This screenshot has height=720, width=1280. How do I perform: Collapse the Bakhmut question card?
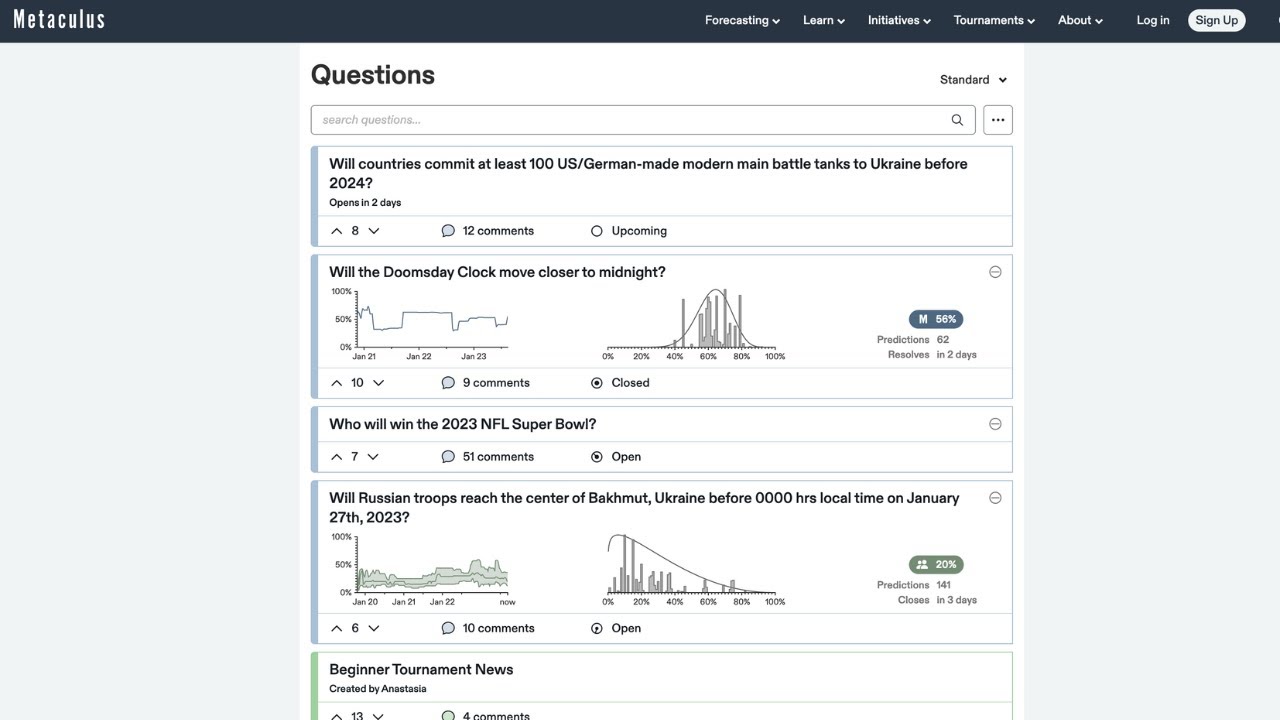tap(995, 498)
